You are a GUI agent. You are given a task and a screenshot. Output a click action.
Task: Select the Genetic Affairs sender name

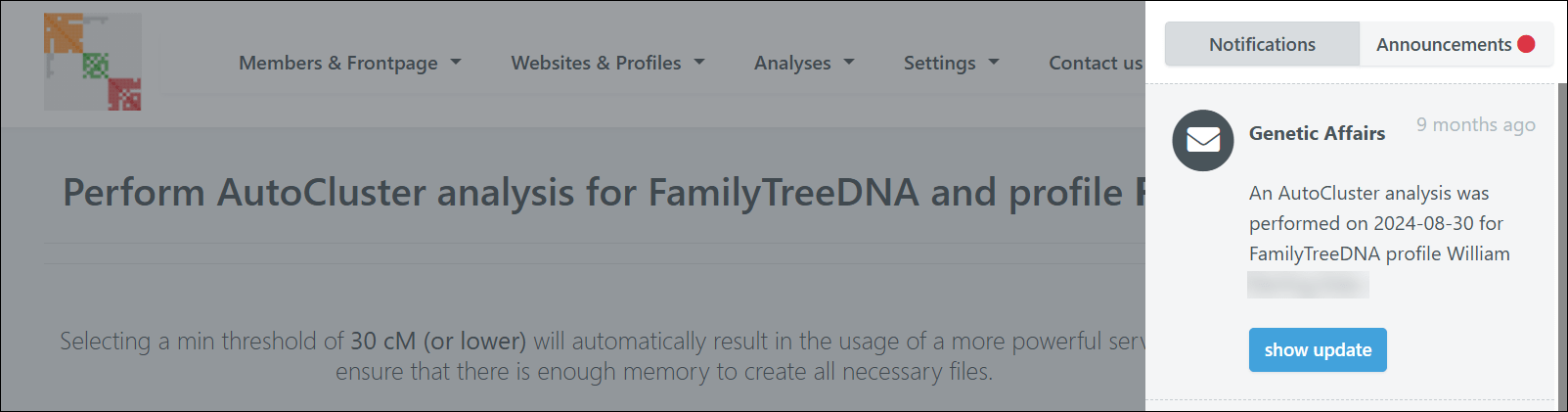point(1317,133)
